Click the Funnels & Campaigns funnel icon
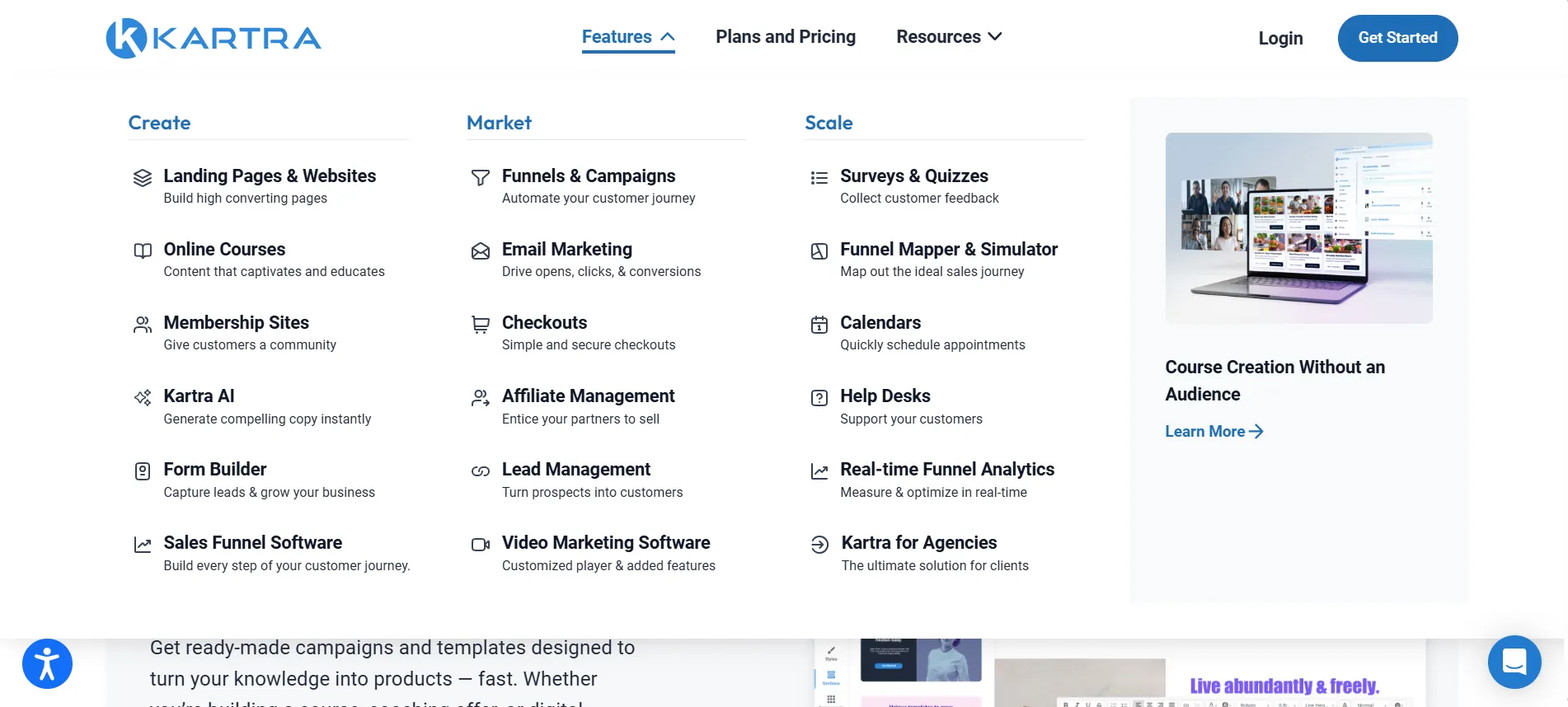This screenshot has height=707, width=1568. coord(481,177)
